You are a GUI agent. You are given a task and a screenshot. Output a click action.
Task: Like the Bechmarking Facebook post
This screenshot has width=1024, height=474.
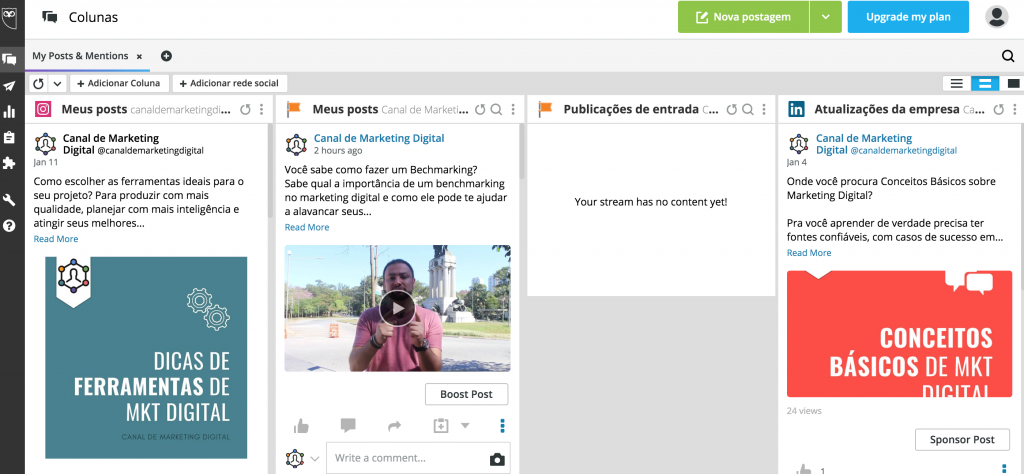[301, 426]
